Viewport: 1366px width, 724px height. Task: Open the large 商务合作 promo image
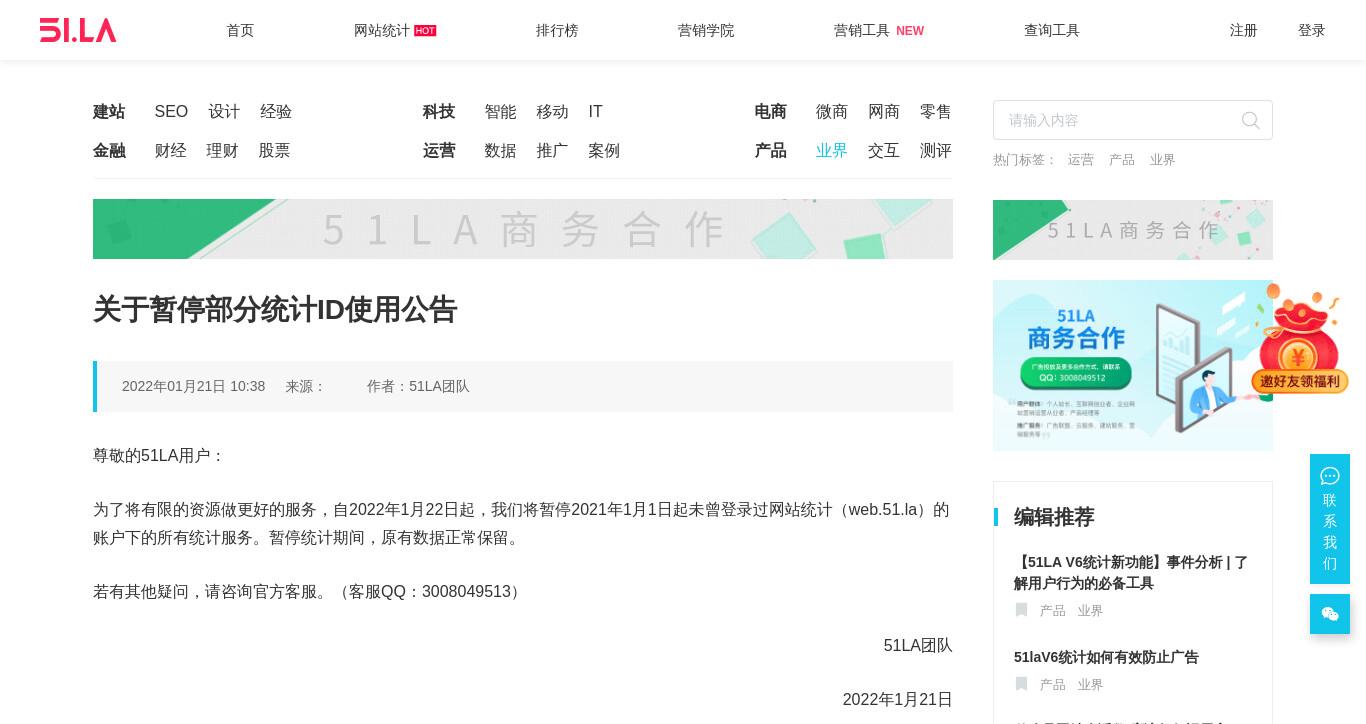pyautogui.click(x=1133, y=365)
